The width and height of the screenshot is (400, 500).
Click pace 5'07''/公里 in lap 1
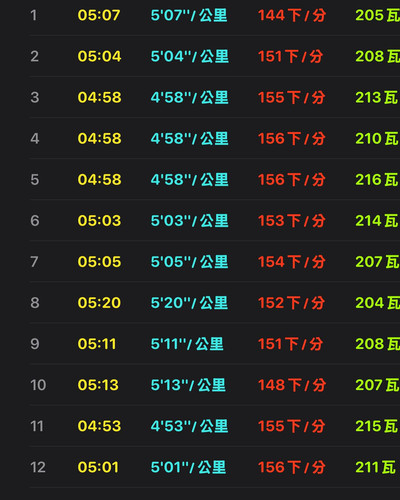click(x=189, y=15)
